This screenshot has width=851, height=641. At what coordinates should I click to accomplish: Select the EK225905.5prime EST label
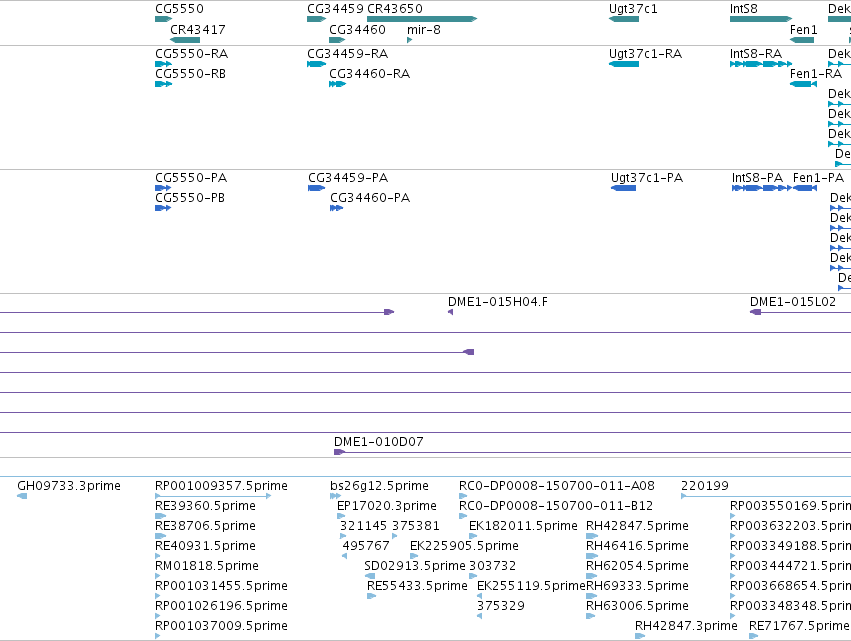coord(464,546)
